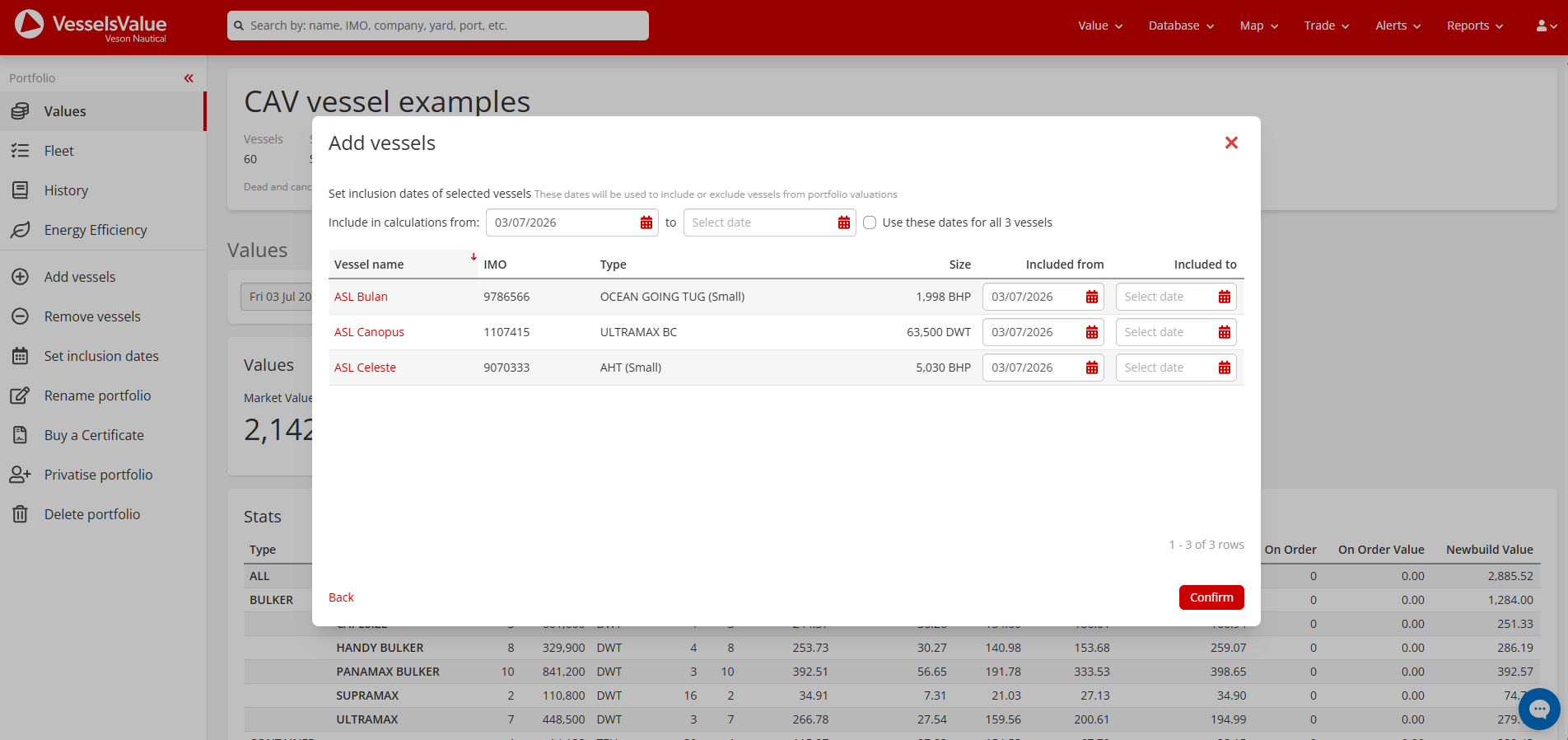
Task: Open the Trade dropdown menu
Action: 1327,26
